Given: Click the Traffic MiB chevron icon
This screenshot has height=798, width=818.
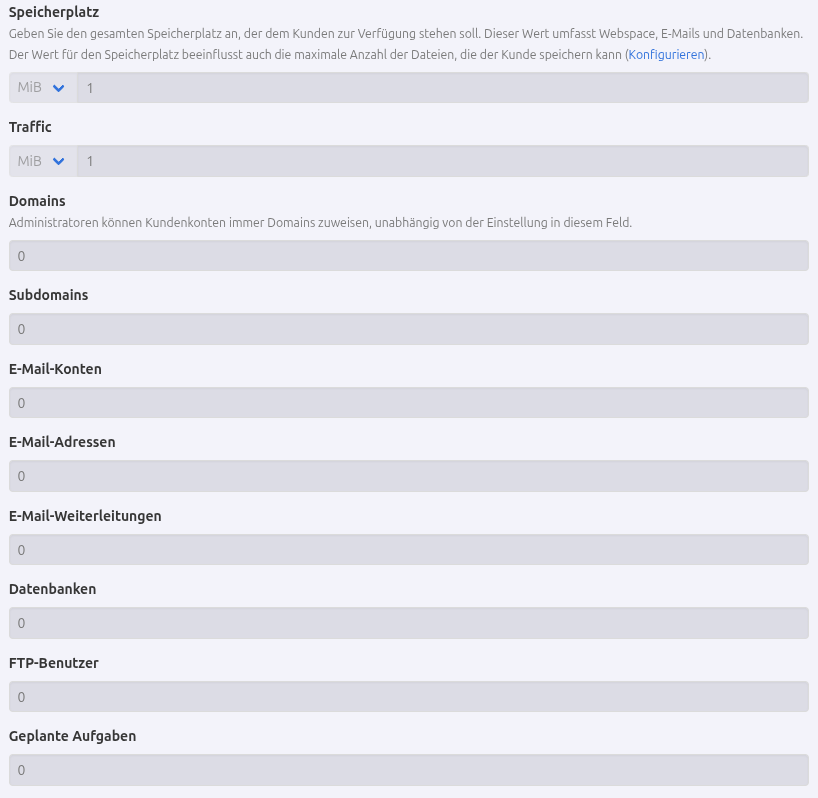Looking at the screenshot, I should (x=58, y=161).
